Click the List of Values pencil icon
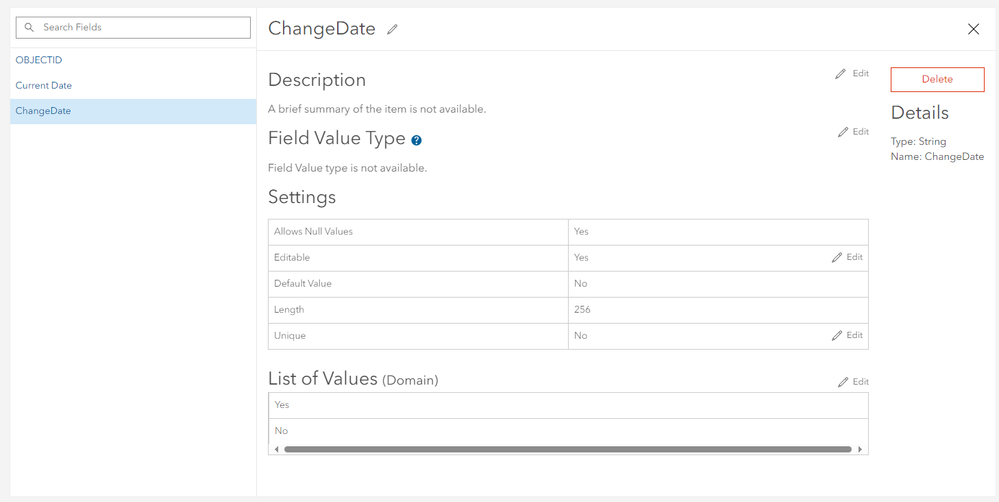 (x=843, y=382)
